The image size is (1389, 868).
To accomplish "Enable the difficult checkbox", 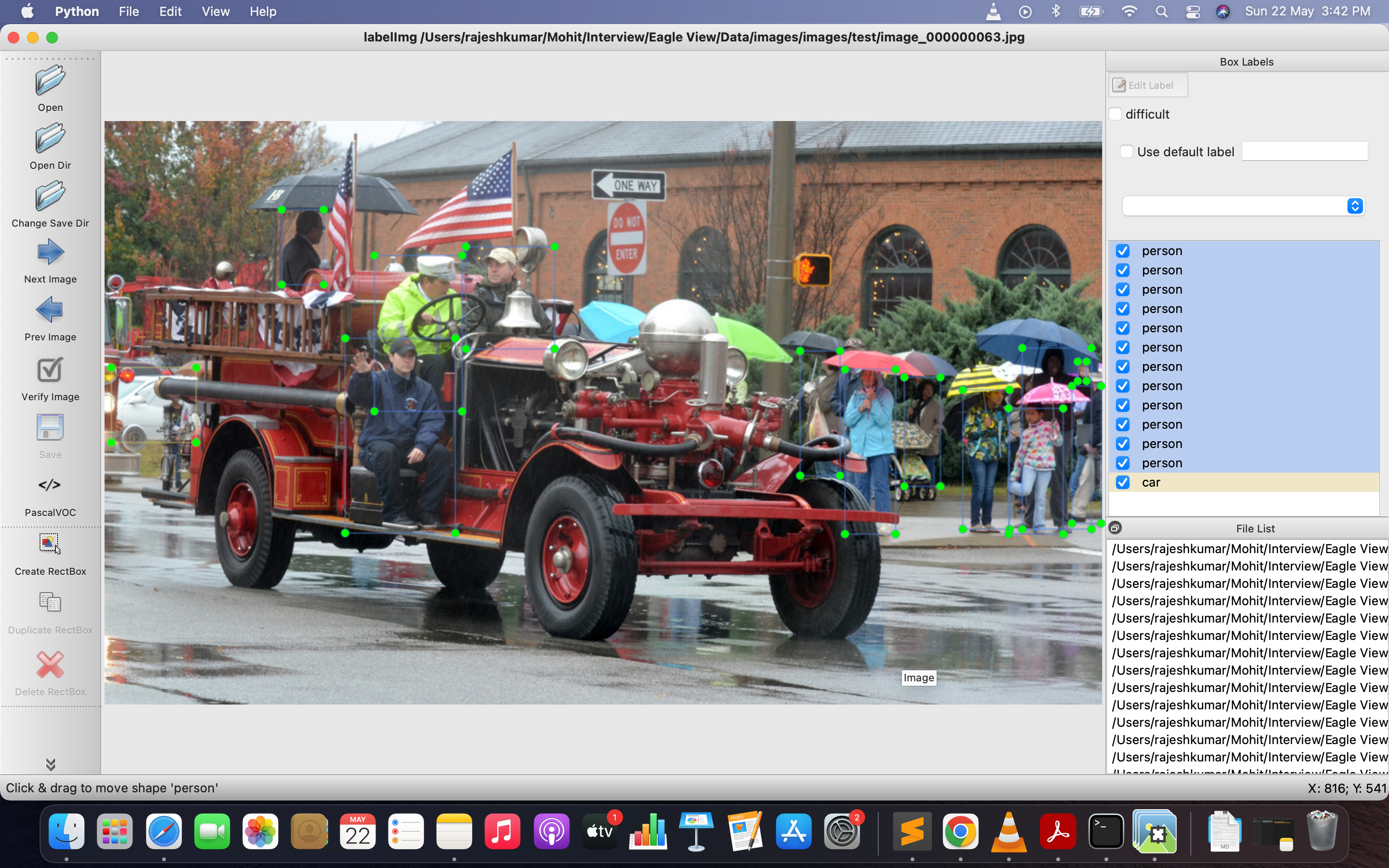I will (x=1116, y=114).
